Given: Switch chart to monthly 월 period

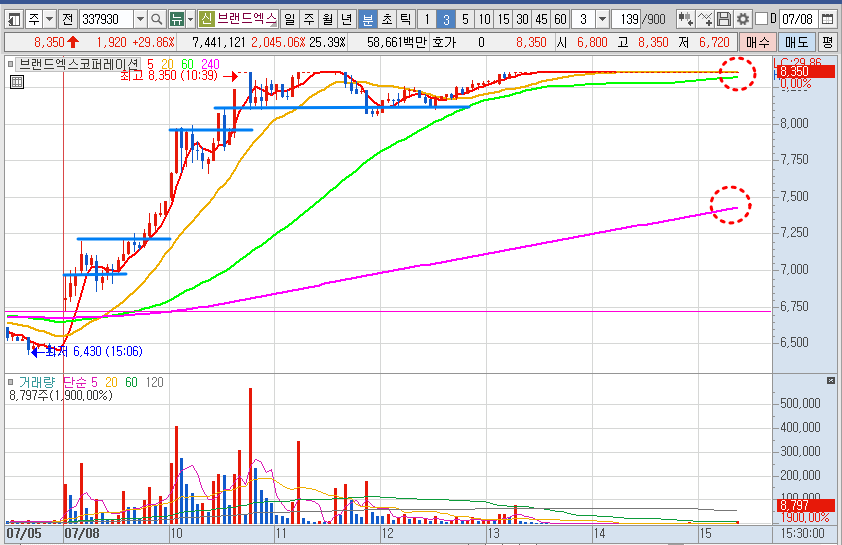Looking at the screenshot, I should [328, 20].
